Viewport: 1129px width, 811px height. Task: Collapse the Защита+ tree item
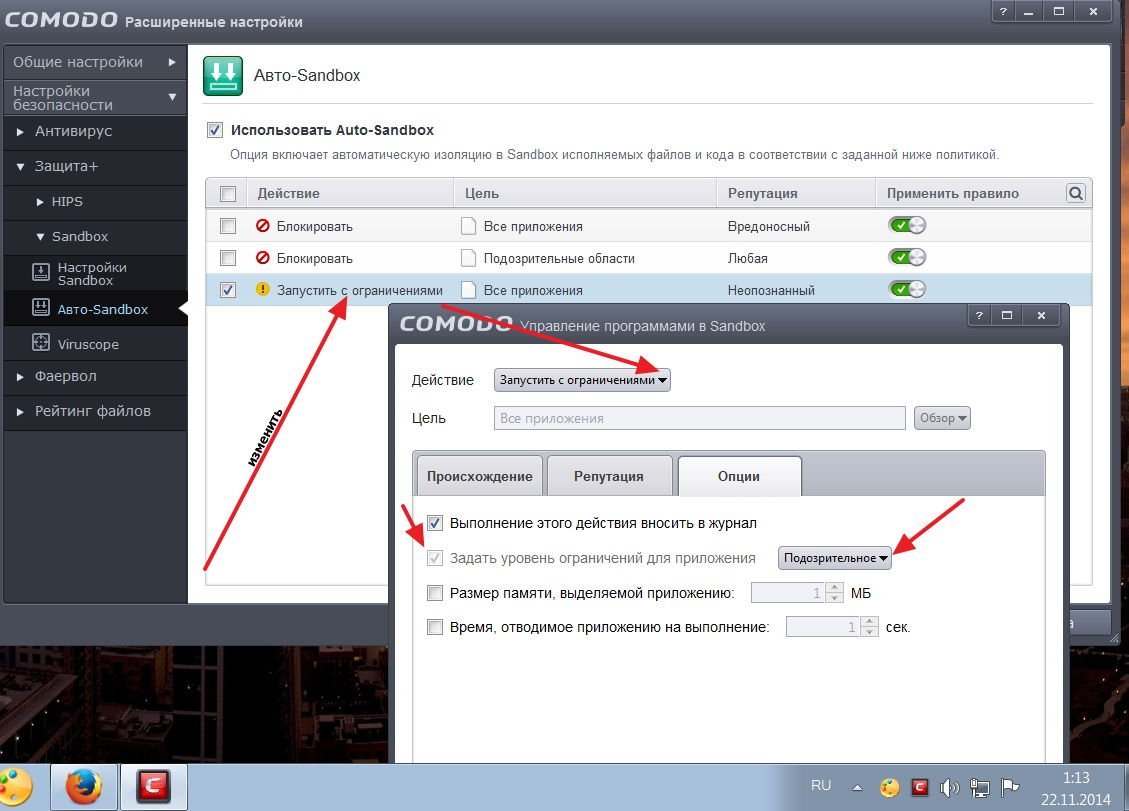[x=20, y=166]
